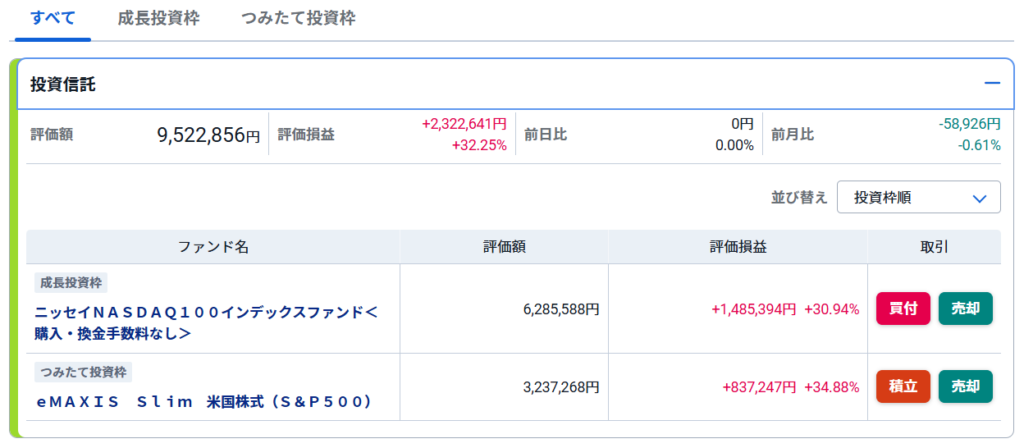Switch to the すべて tab
The image size is (1024, 448).
point(52,18)
